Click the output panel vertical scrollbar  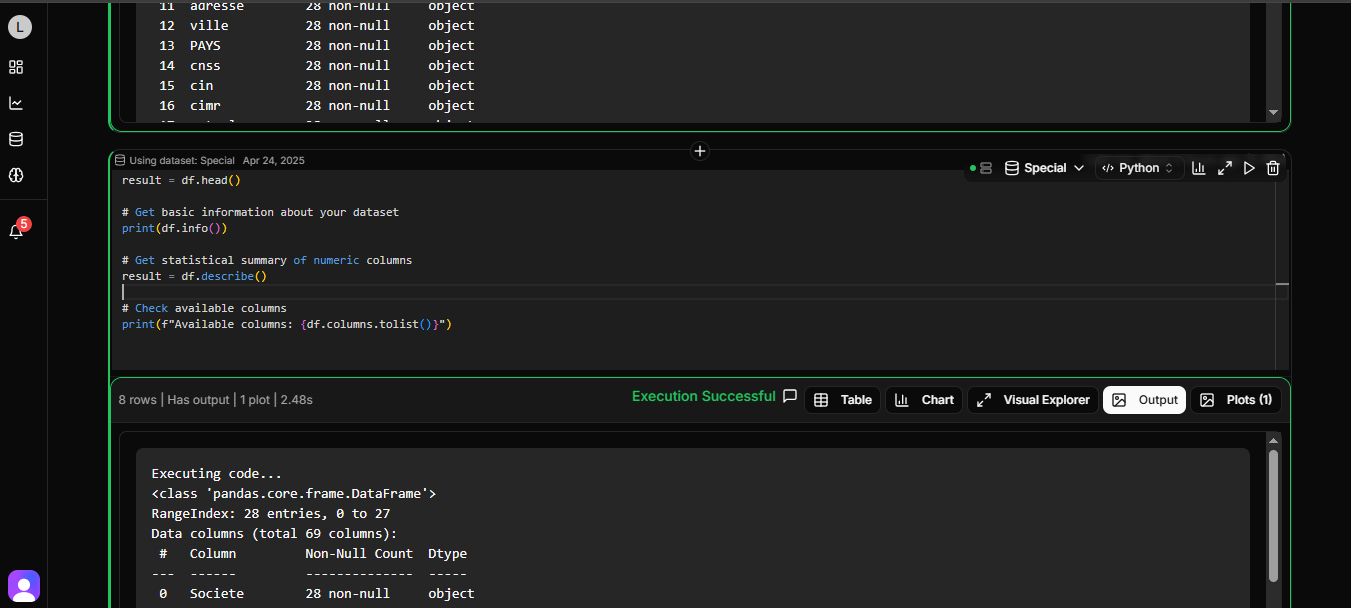click(x=1273, y=514)
